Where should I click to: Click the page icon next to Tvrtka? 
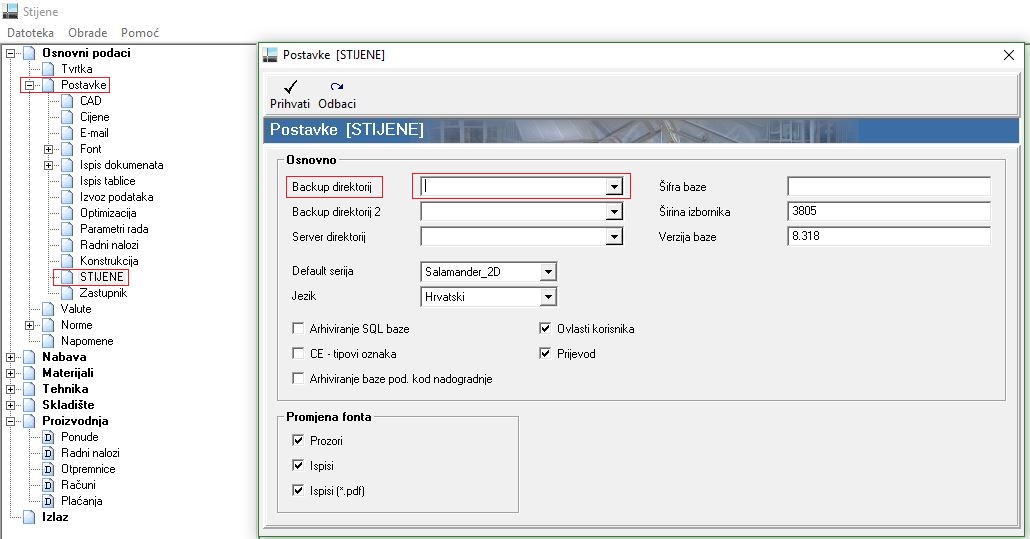click(48, 69)
